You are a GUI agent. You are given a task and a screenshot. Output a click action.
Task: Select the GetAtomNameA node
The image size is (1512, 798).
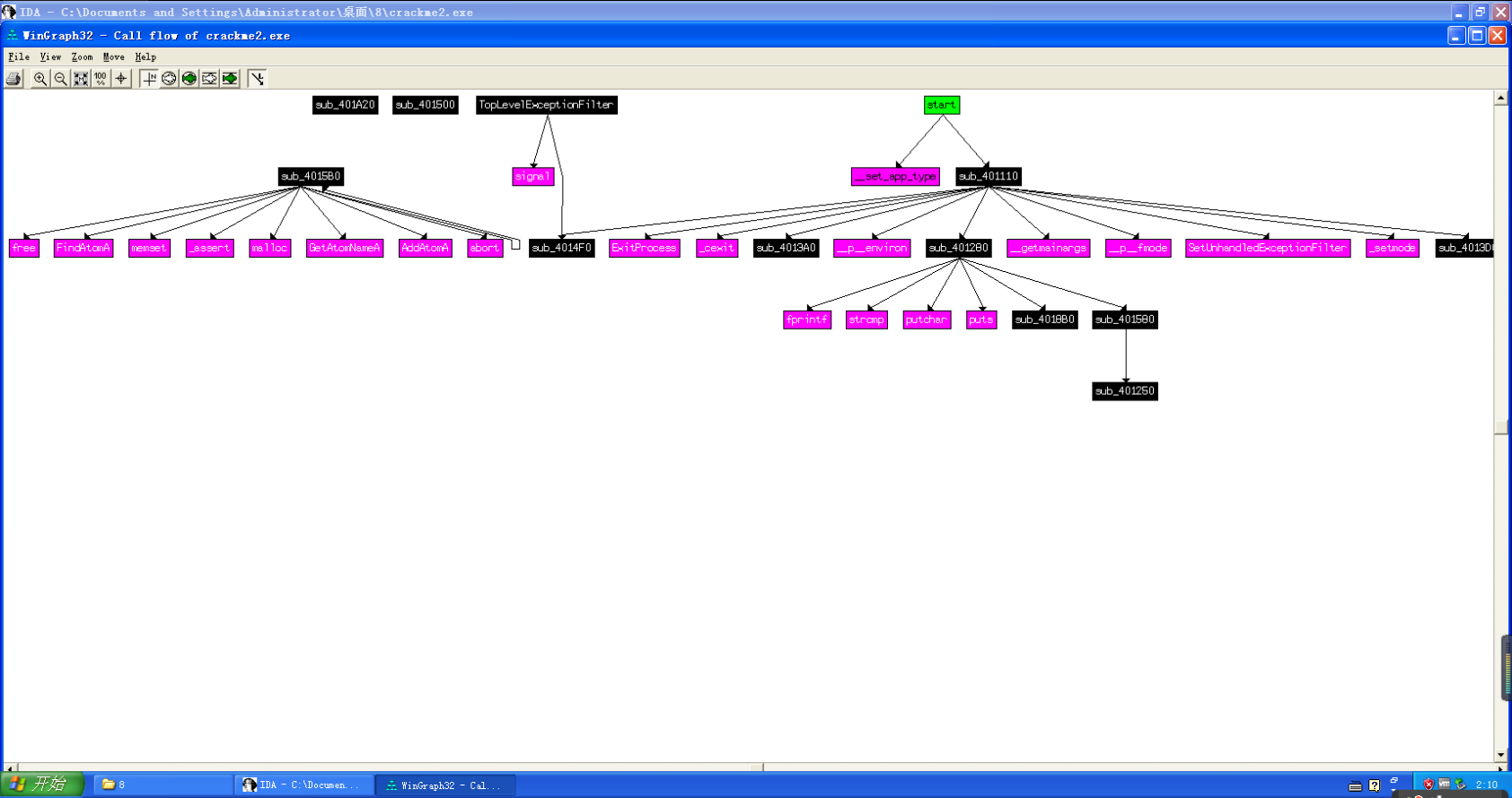(x=345, y=249)
